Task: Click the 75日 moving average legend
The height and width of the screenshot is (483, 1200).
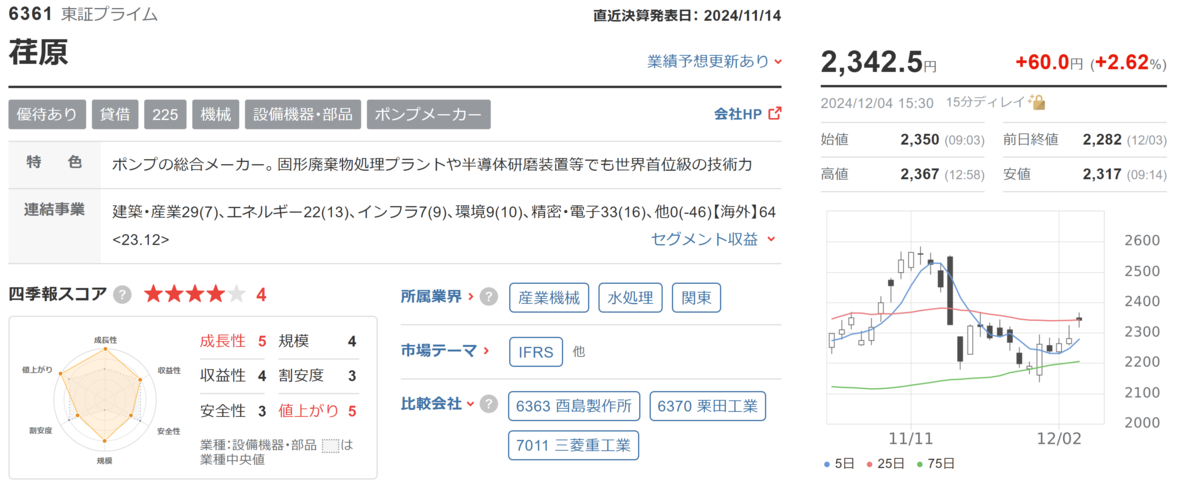Action: (934, 463)
